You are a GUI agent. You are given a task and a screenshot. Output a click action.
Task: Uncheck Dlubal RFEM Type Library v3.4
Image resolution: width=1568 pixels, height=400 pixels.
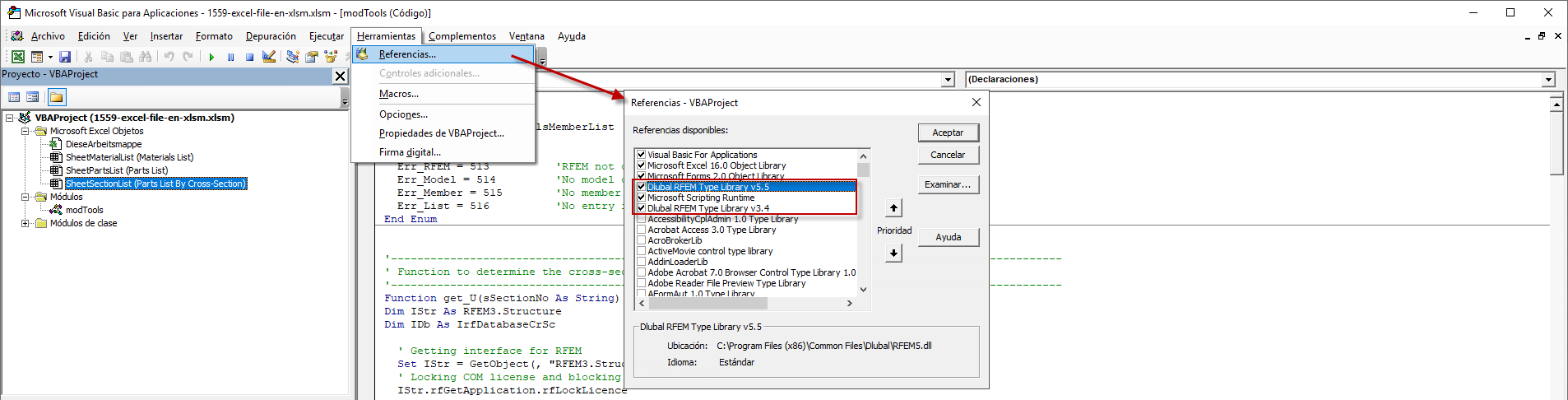pyautogui.click(x=641, y=208)
